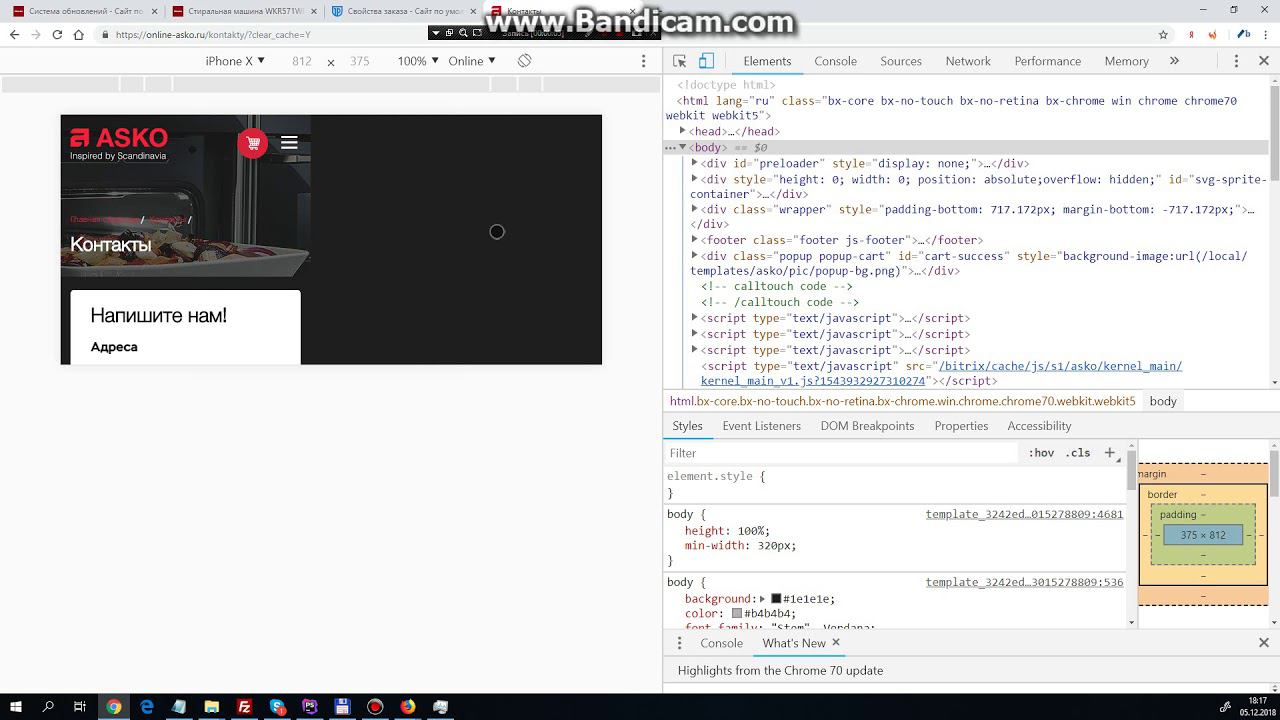Open the Memory tab
Viewport: 1280px width, 720px height.
pyautogui.click(x=1126, y=61)
